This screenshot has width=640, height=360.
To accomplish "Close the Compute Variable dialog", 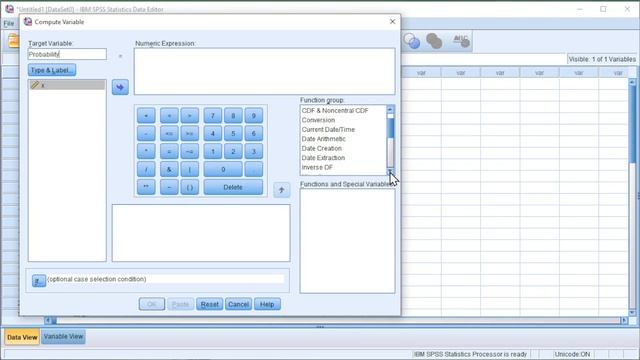I will coord(392,22).
